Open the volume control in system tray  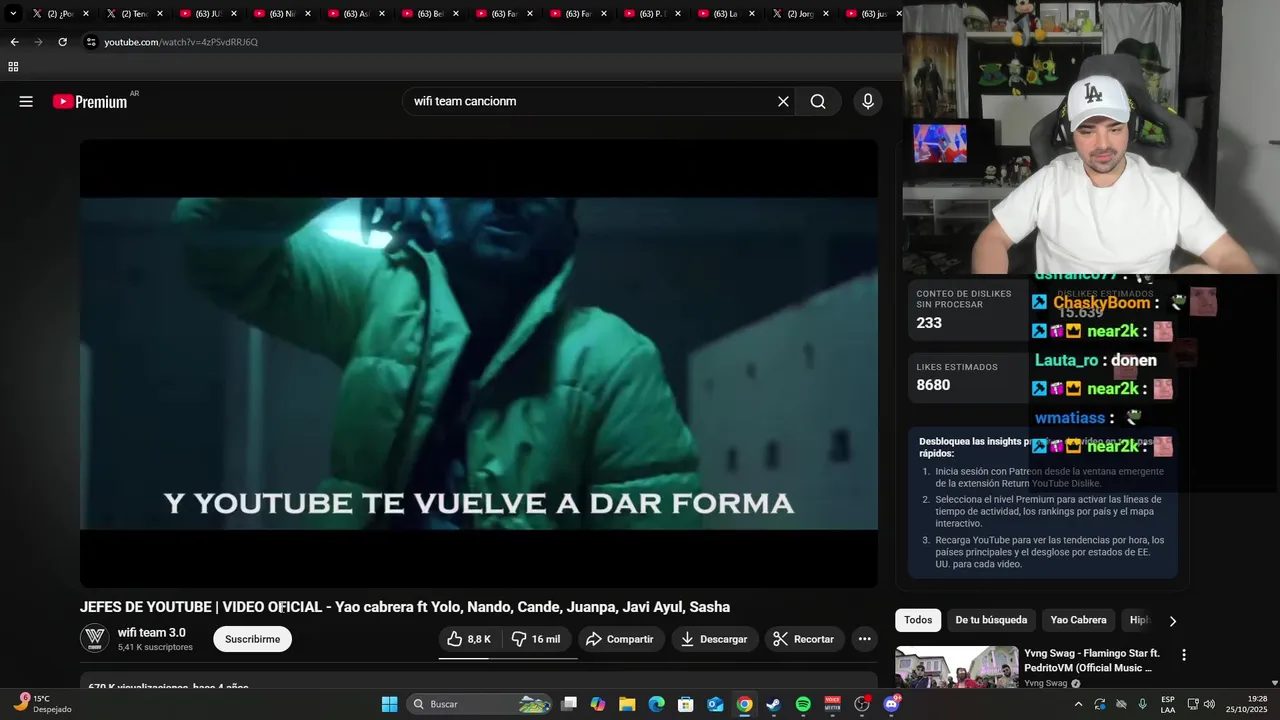coord(1209,704)
